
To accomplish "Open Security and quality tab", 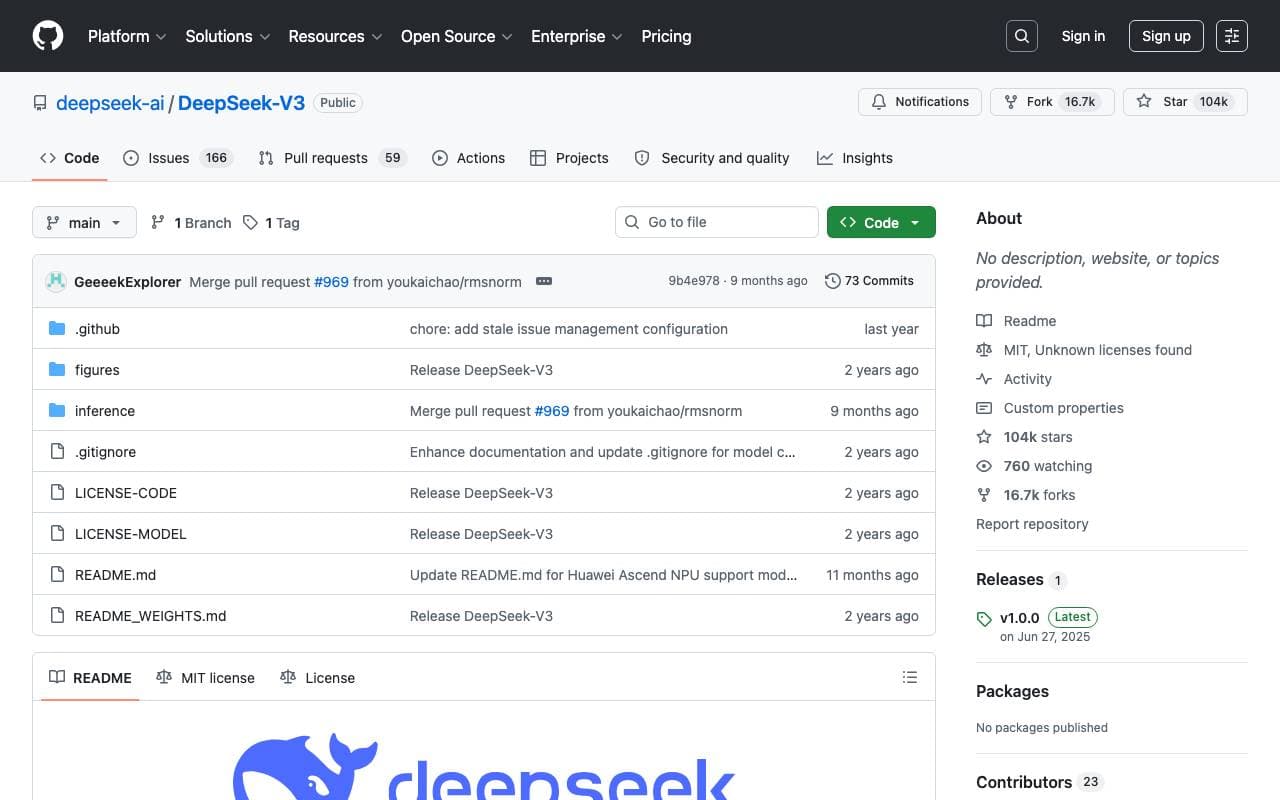I will click(712, 158).
